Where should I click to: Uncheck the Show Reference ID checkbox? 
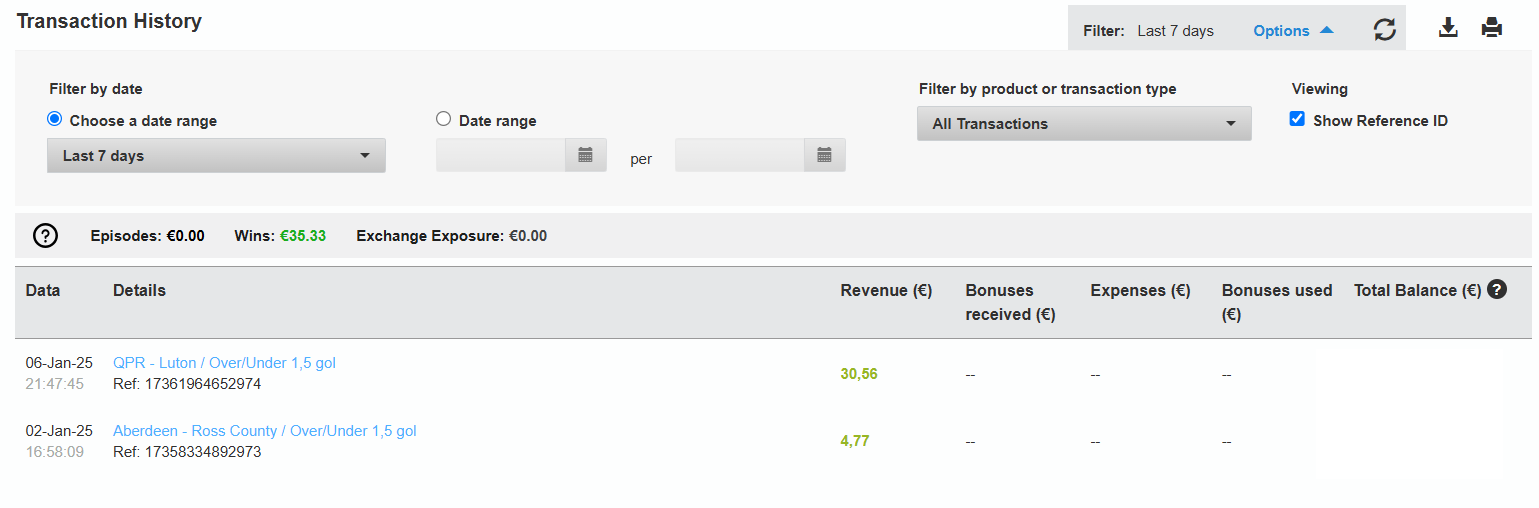click(1297, 119)
